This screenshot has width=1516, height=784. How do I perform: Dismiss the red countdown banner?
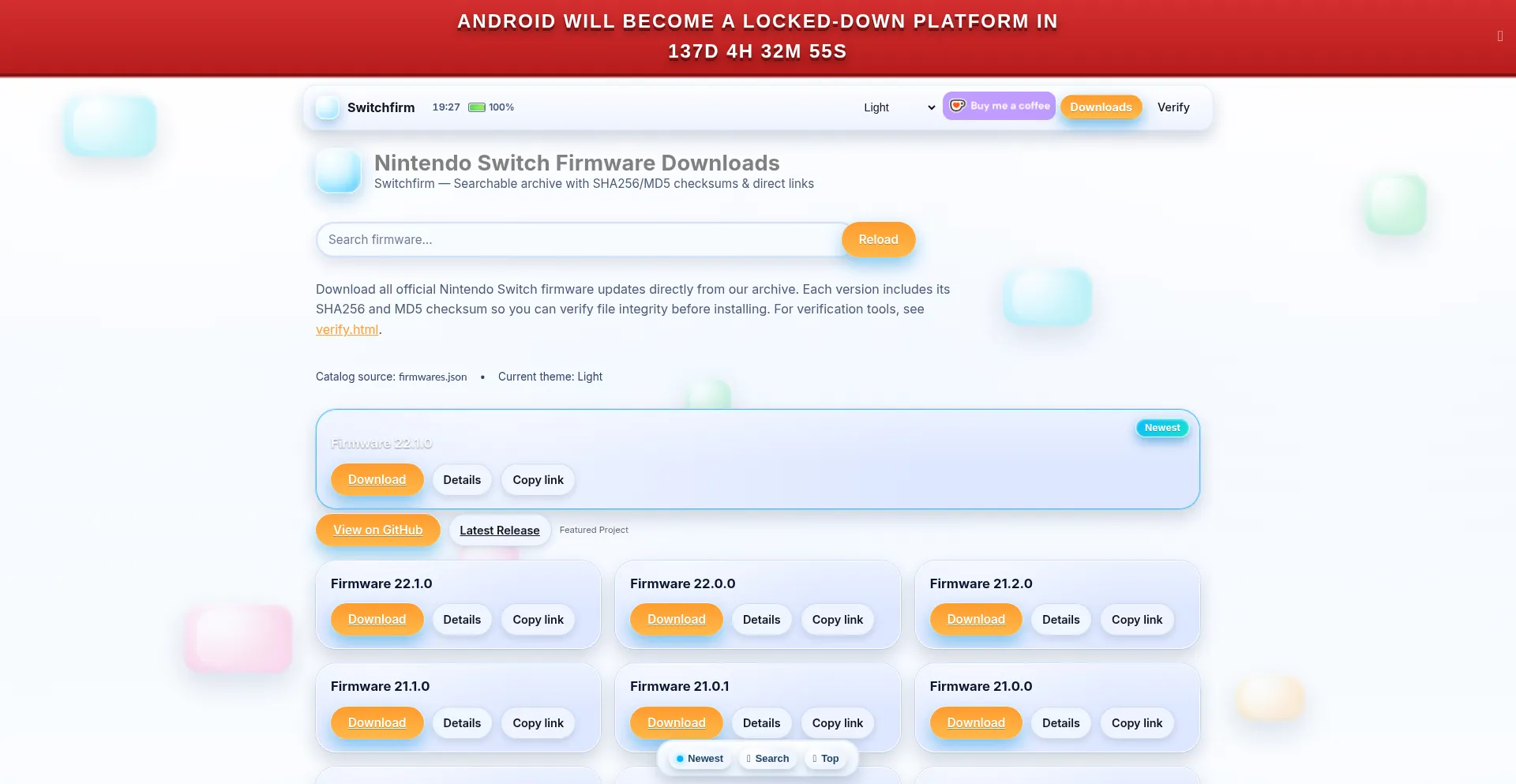(x=1499, y=36)
